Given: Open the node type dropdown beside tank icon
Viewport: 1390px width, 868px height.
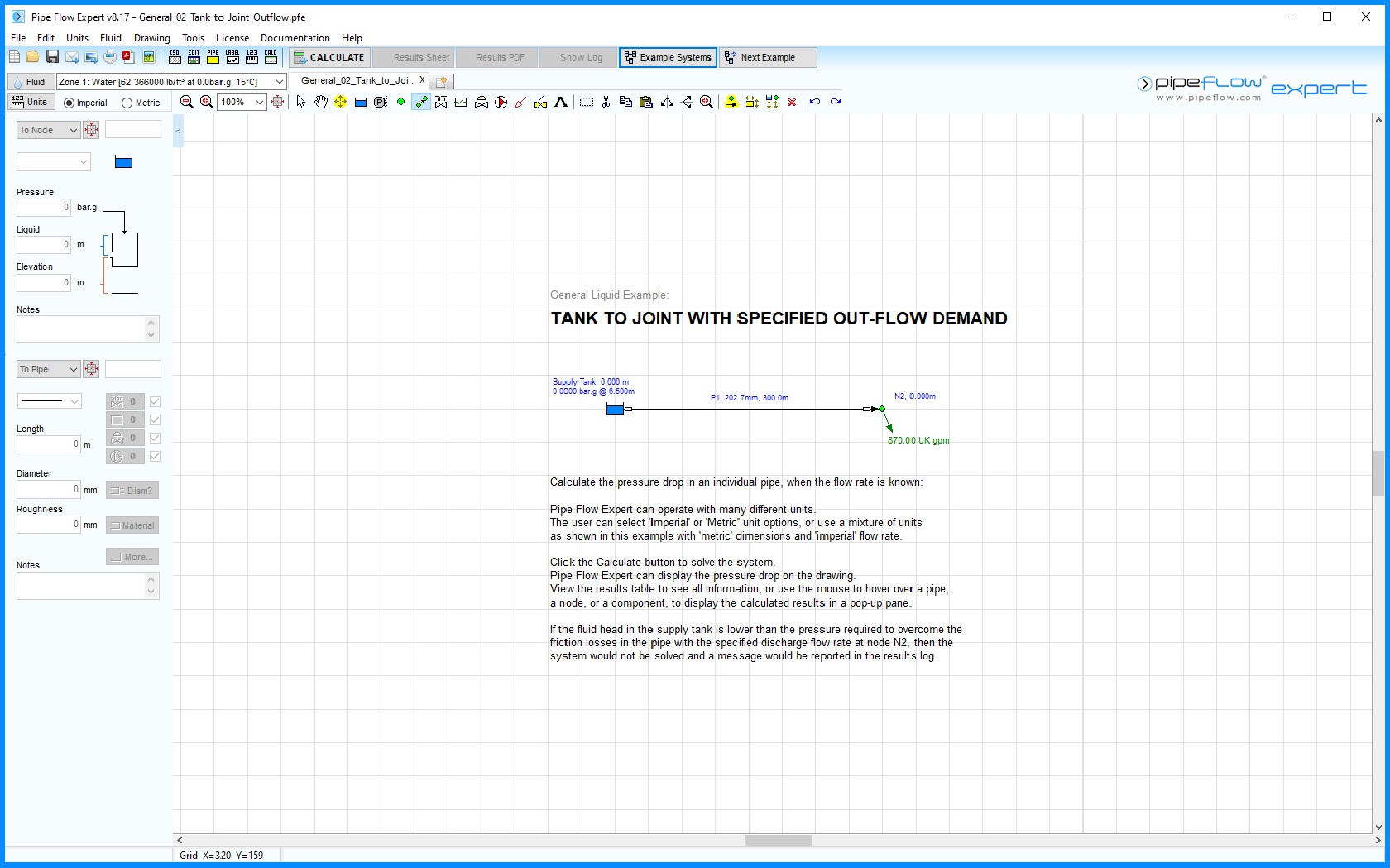Looking at the screenshot, I should (53, 162).
